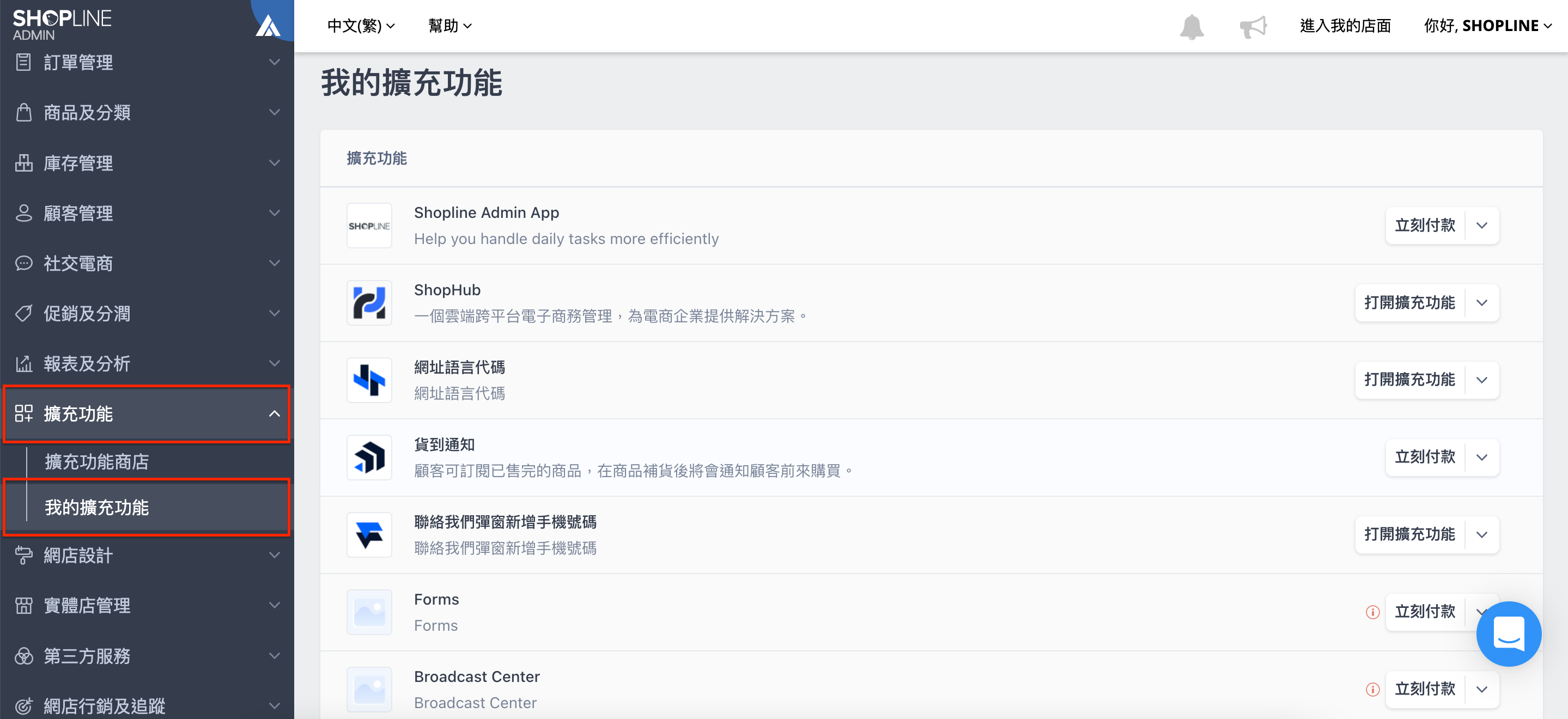
Task: Expand dropdown arrow for ShopHub row
Action: click(x=1481, y=302)
